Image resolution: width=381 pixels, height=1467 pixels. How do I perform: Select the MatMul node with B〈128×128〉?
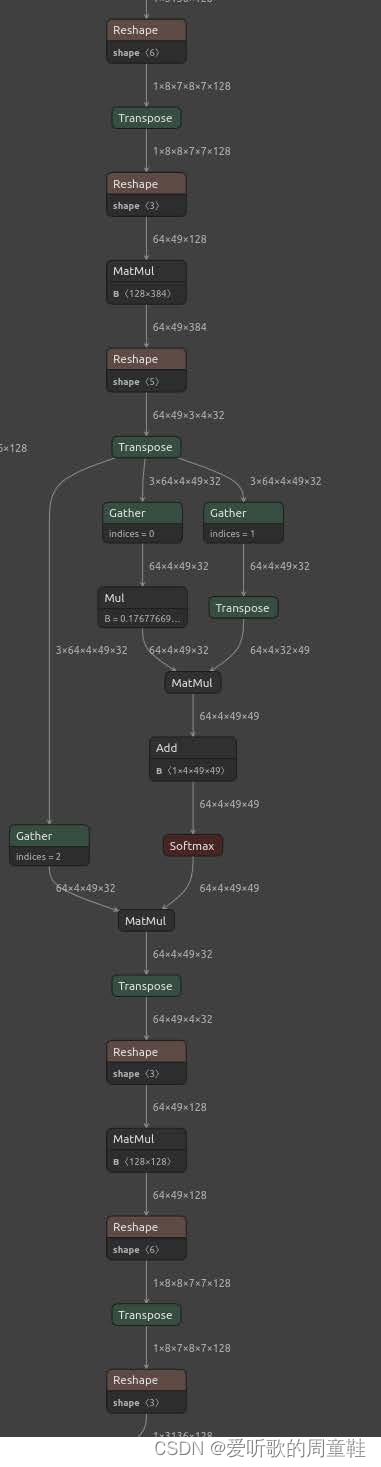pyautogui.click(x=146, y=1150)
